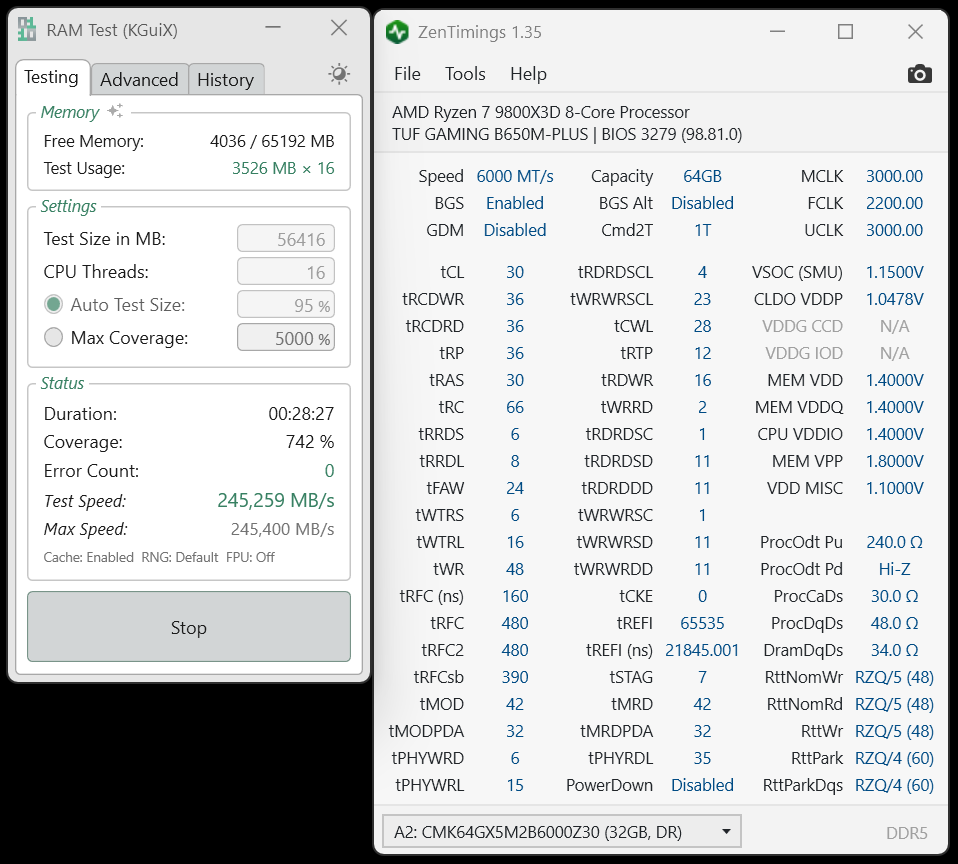
Task: Click the Auto Test Size percent field
Action: [286, 304]
